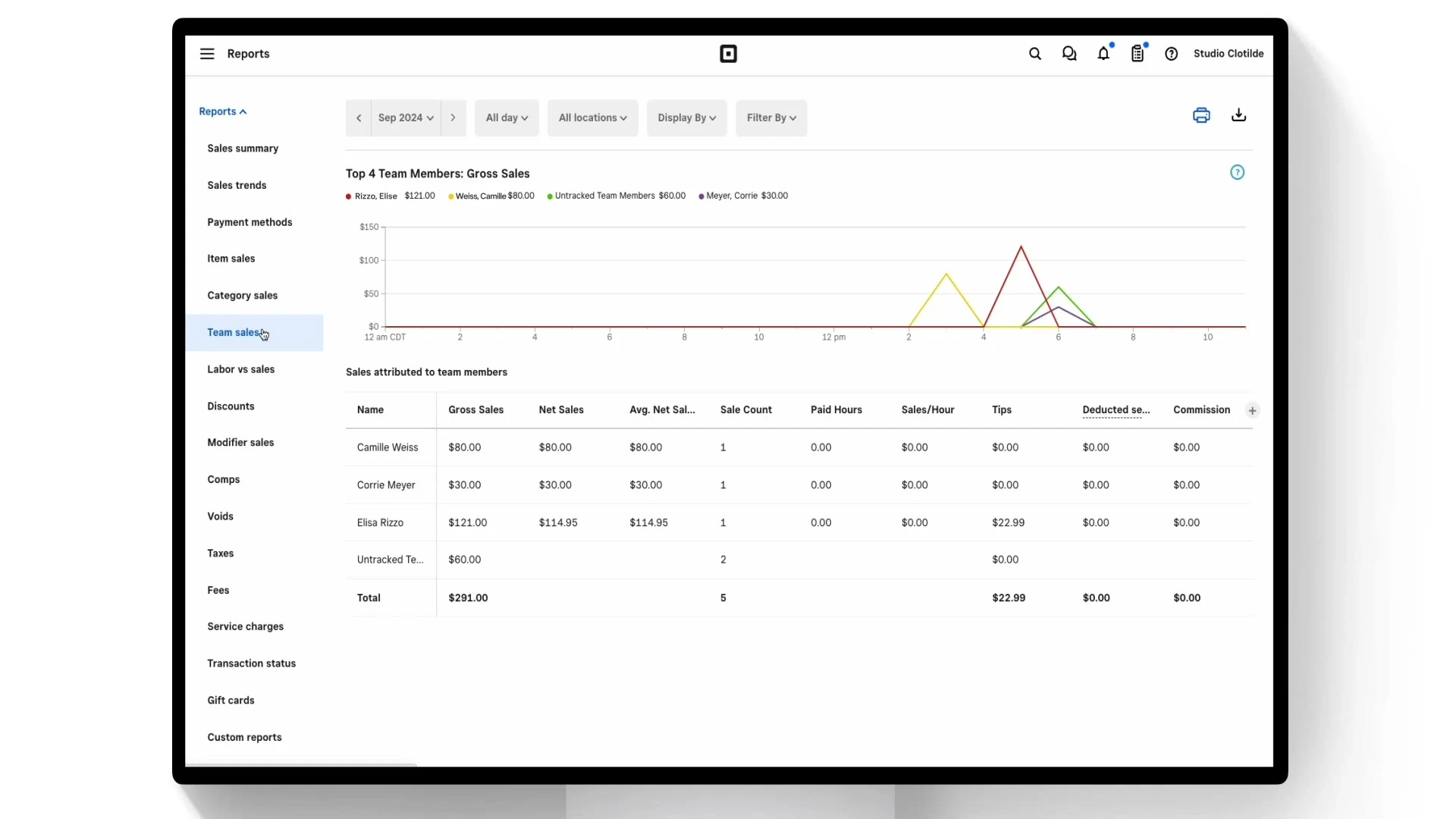This screenshot has width=1456, height=819.
Task: Open the setup clipboard icon
Action: [x=1137, y=54]
